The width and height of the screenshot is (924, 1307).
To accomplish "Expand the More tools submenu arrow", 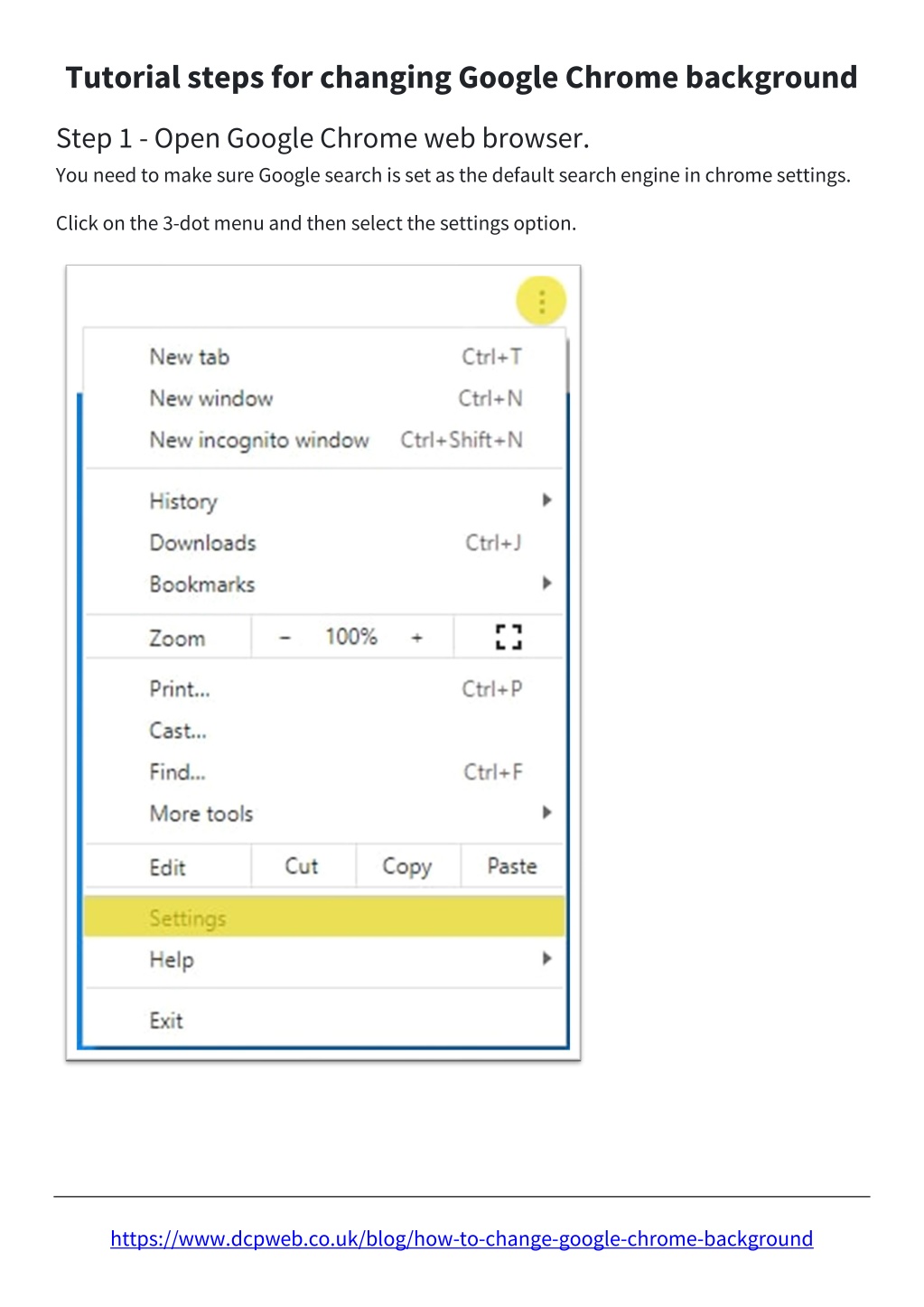I will [x=546, y=813].
